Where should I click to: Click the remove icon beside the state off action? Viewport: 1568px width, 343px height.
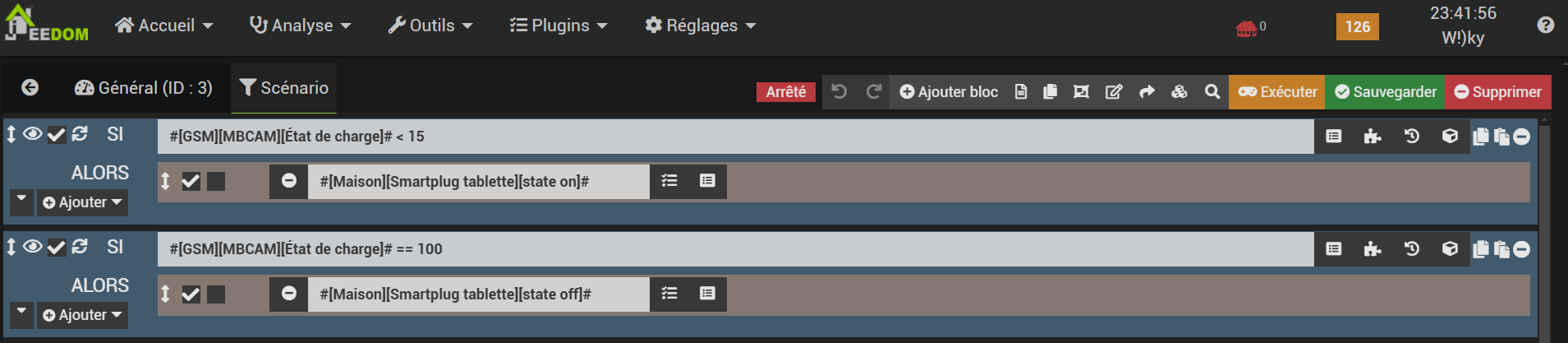289,294
